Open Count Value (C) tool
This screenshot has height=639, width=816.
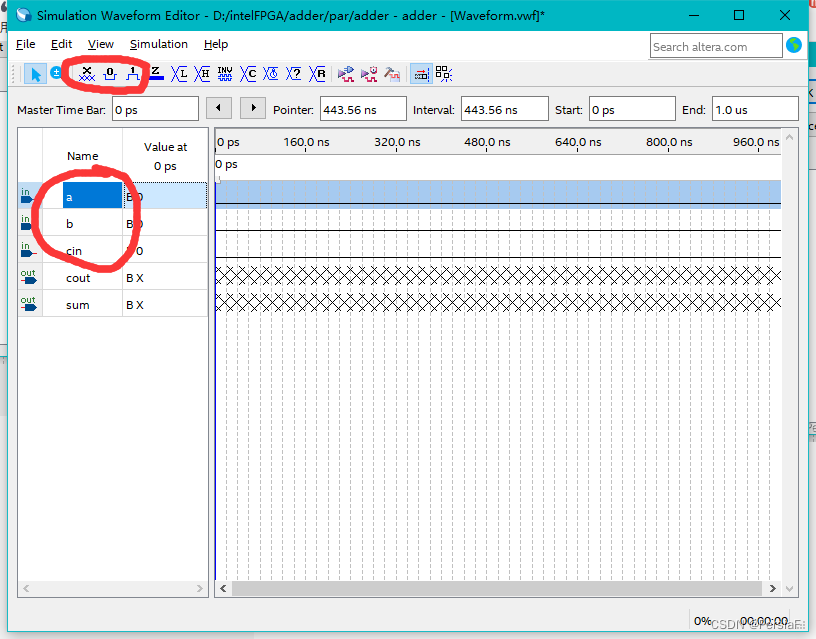click(x=248, y=74)
